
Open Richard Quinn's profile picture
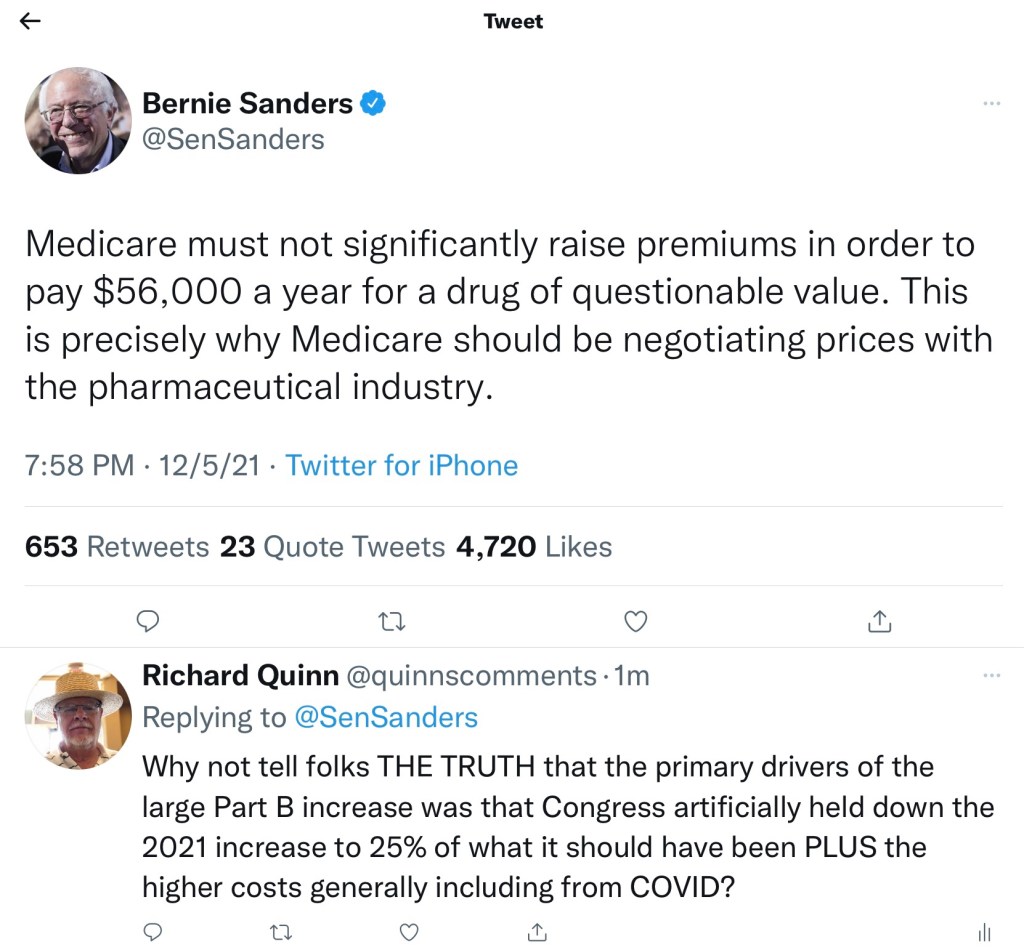pos(77,715)
